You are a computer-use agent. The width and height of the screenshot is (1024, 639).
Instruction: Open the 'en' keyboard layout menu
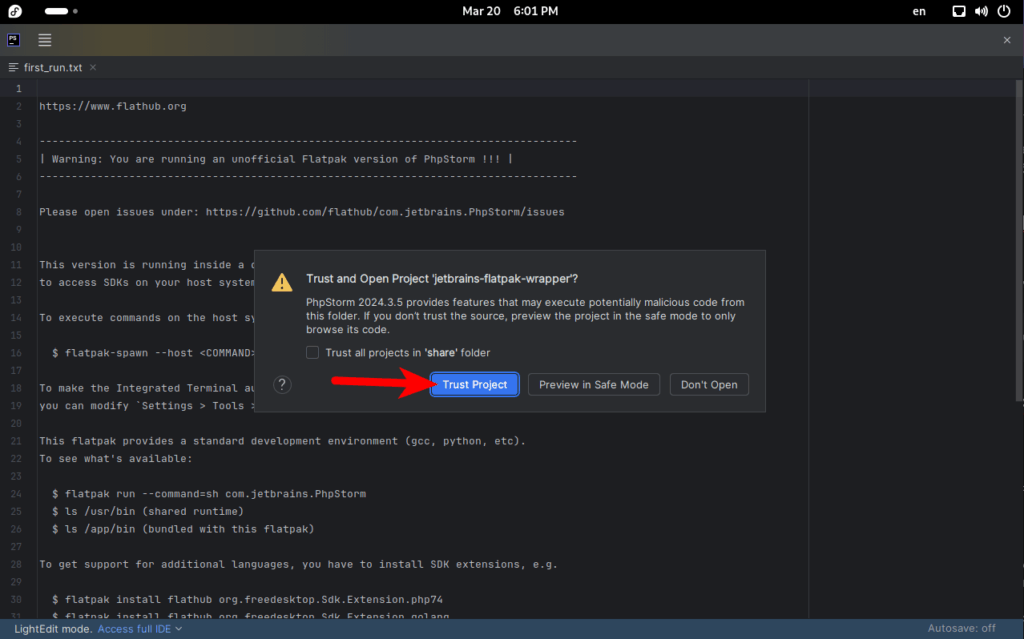tap(918, 11)
